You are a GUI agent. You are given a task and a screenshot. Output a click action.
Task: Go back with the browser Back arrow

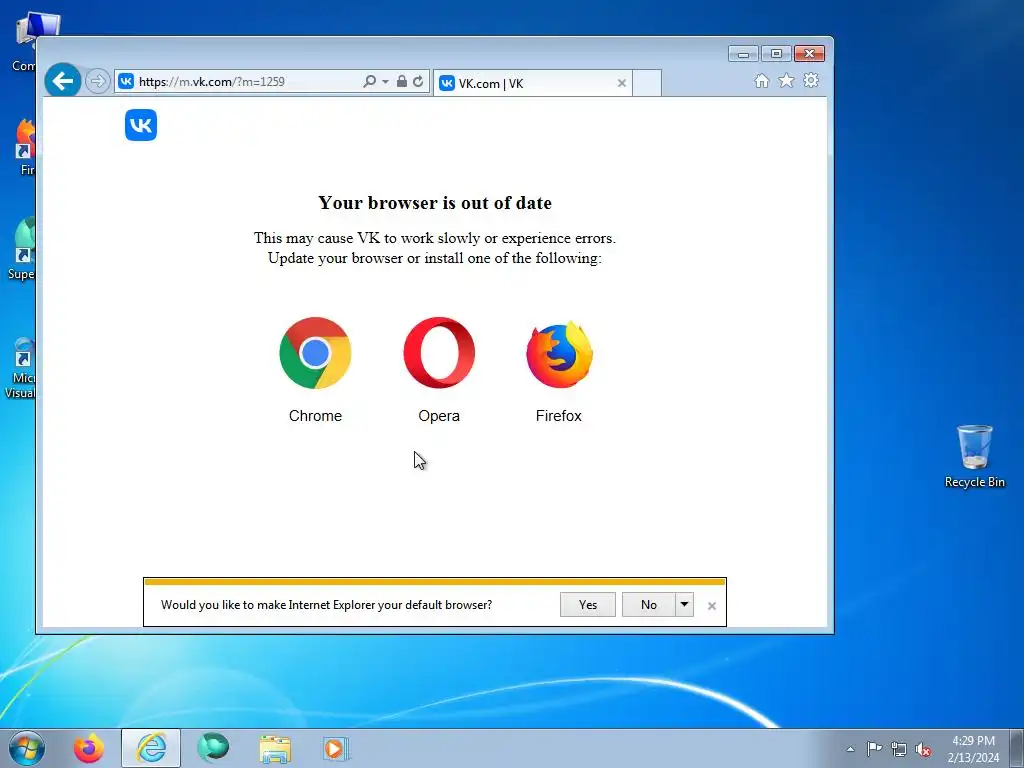(63, 81)
